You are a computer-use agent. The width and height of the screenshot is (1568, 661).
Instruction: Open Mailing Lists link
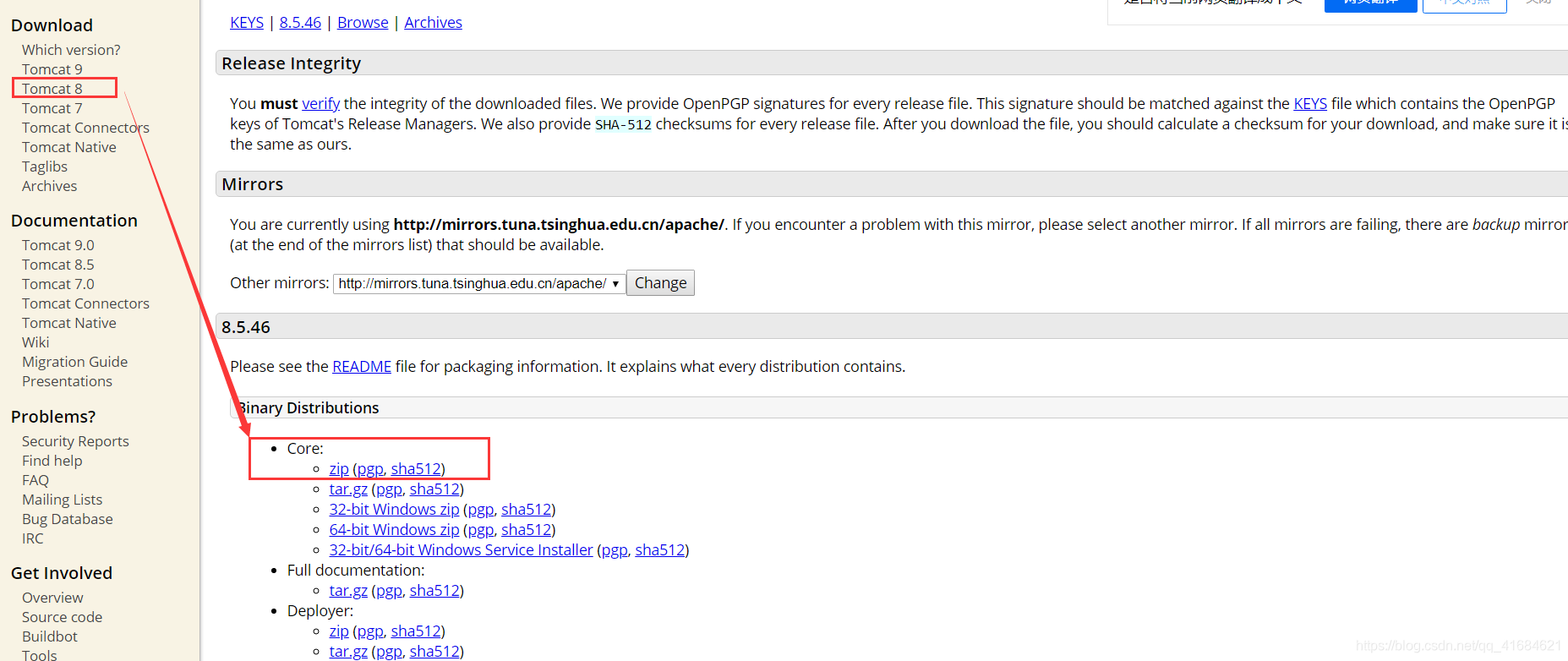pyautogui.click(x=63, y=500)
